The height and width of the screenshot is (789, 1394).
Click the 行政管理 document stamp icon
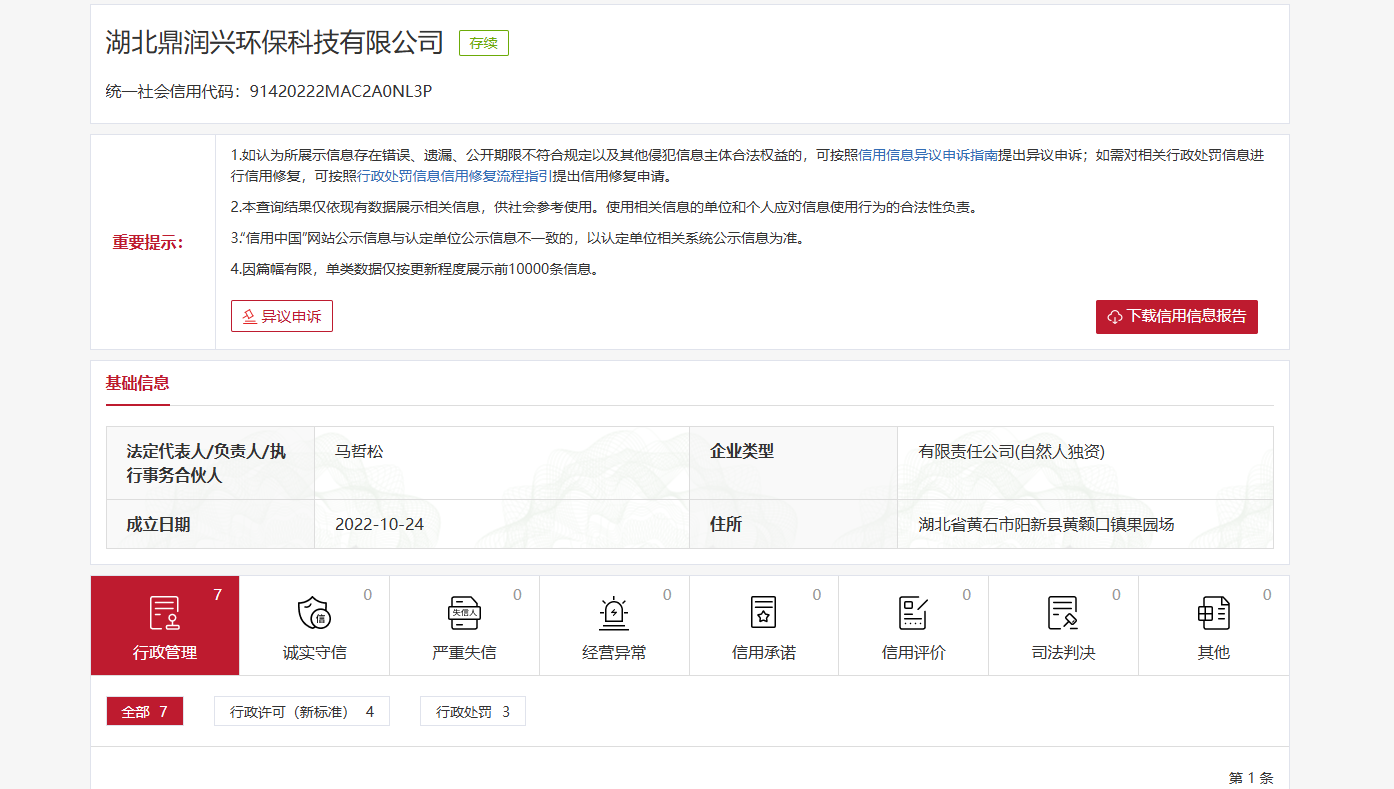click(165, 612)
